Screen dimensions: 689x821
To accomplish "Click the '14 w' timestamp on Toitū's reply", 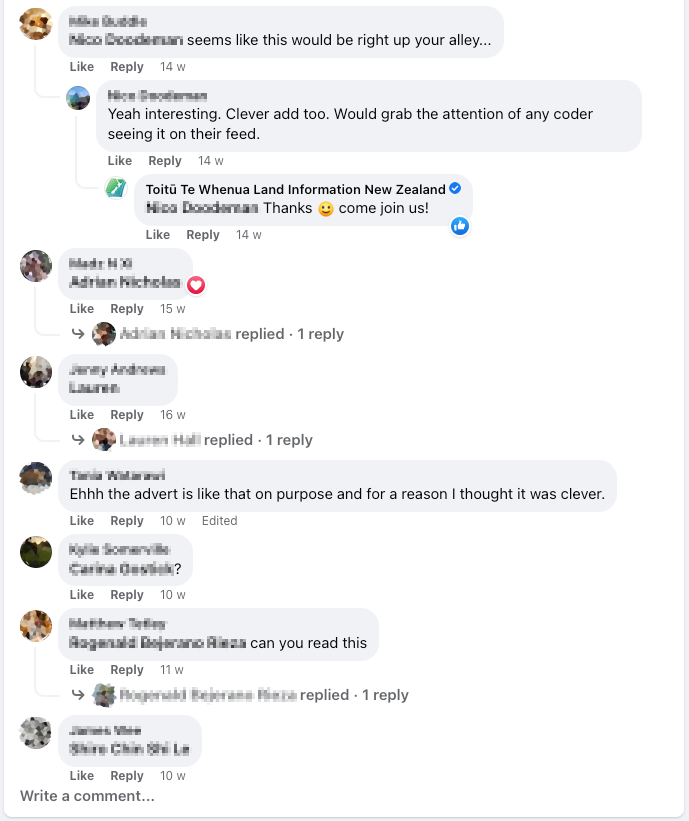I will click(249, 235).
